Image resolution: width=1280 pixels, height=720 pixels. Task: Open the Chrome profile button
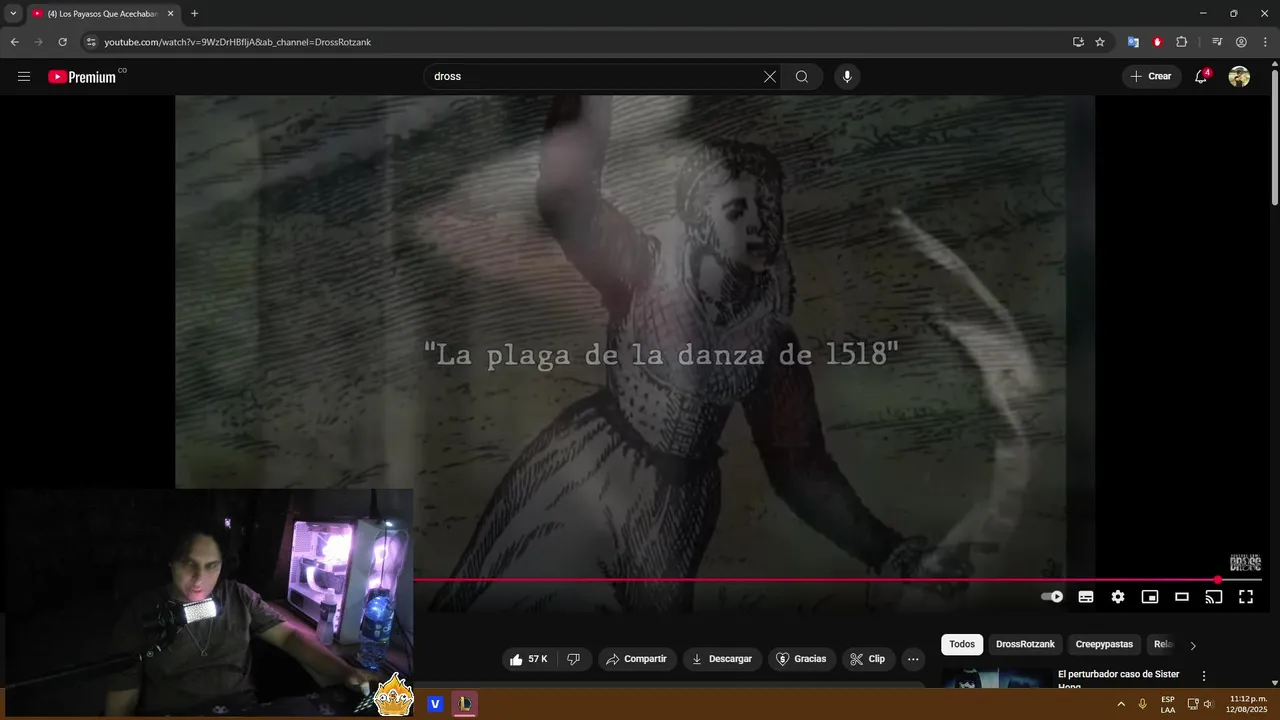click(1241, 42)
